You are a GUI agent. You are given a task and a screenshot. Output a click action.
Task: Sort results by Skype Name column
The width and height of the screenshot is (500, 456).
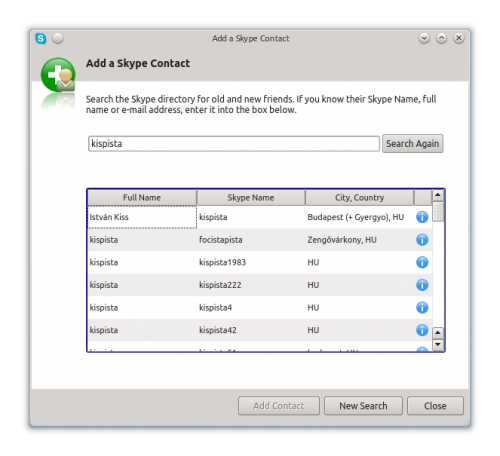point(251,198)
